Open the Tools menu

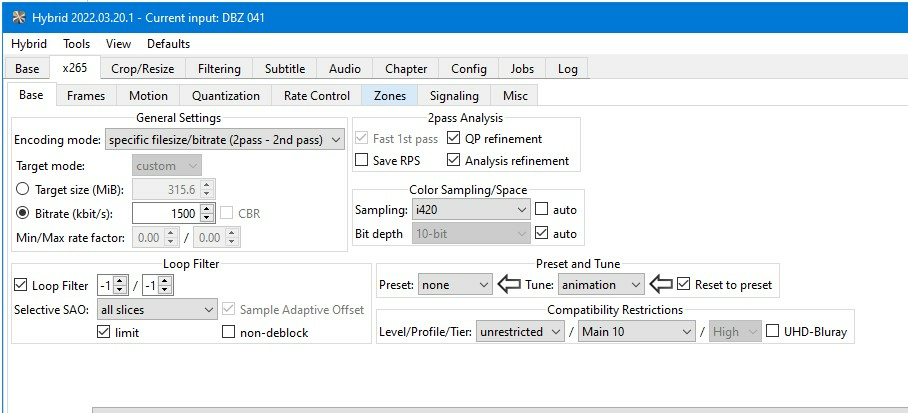tap(76, 44)
